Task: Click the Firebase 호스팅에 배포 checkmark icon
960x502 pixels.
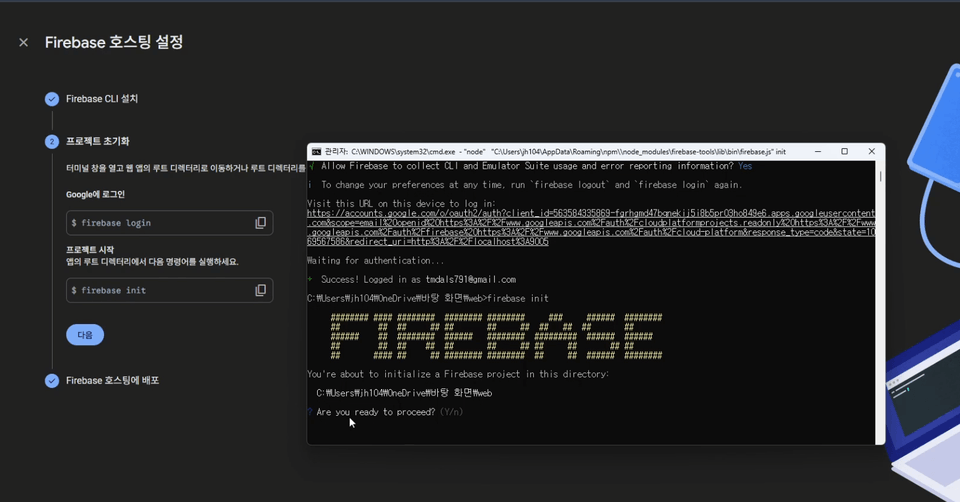Action: coord(52,381)
